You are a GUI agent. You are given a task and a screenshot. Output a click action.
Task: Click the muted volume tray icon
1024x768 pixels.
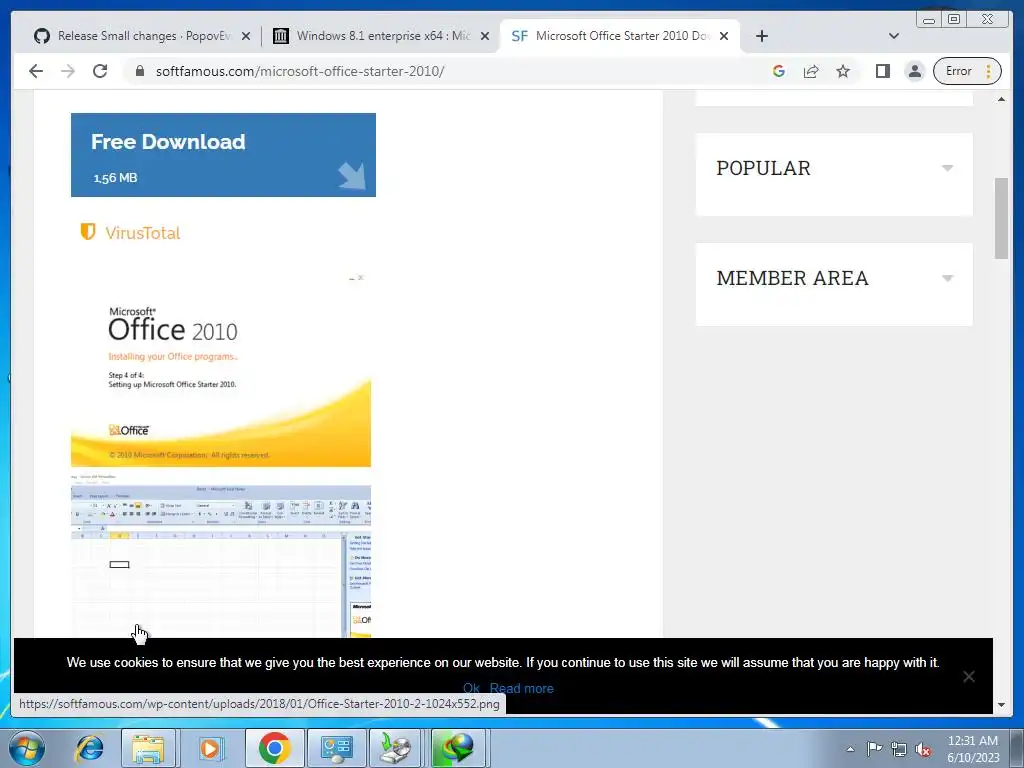tap(923, 749)
